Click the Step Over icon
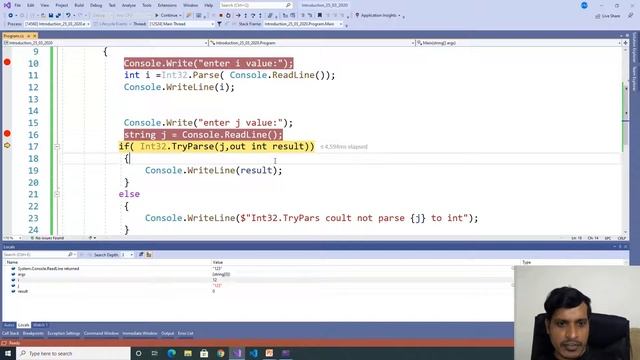The height and width of the screenshot is (360, 640). 253,16
